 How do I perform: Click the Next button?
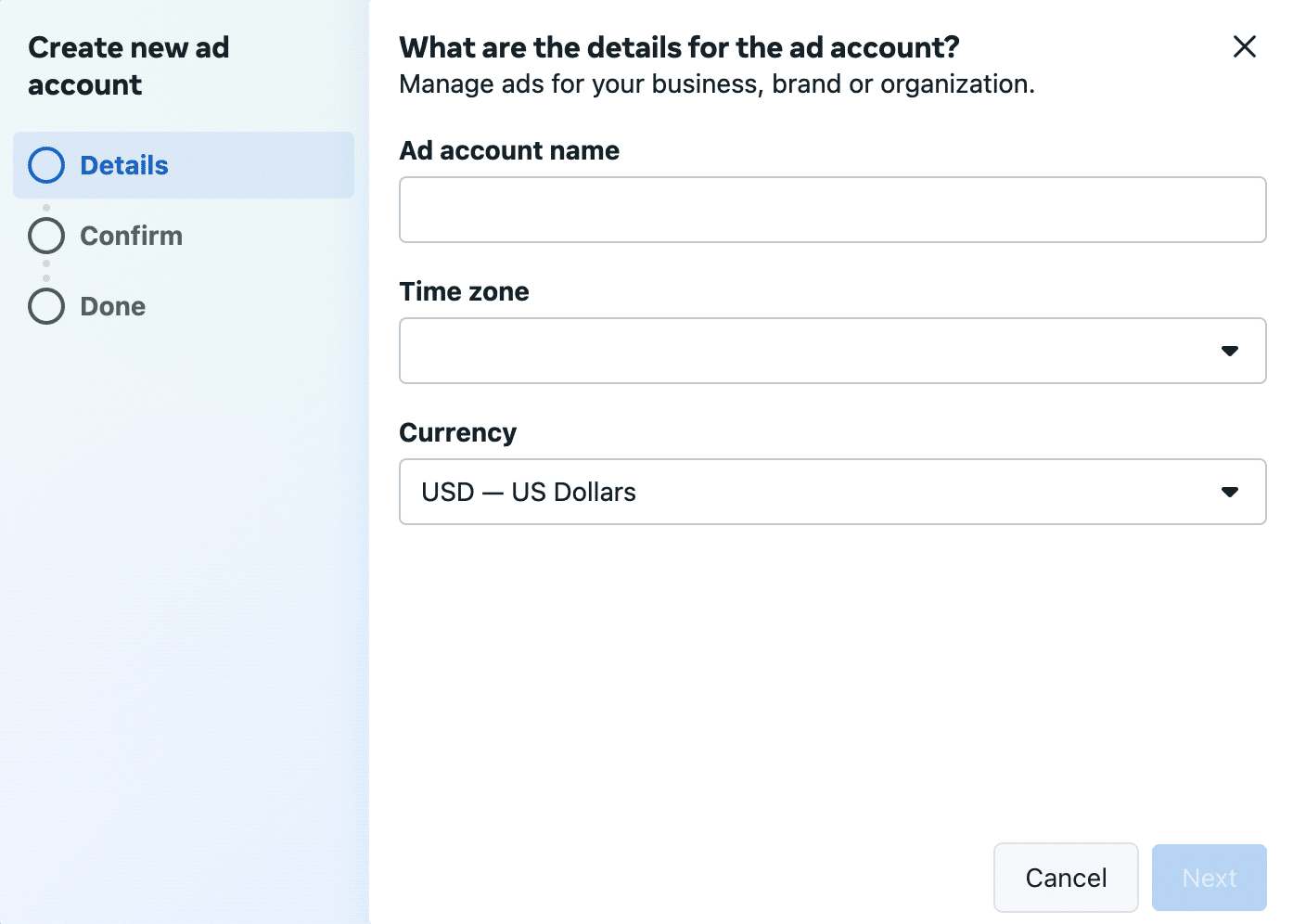1209,877
